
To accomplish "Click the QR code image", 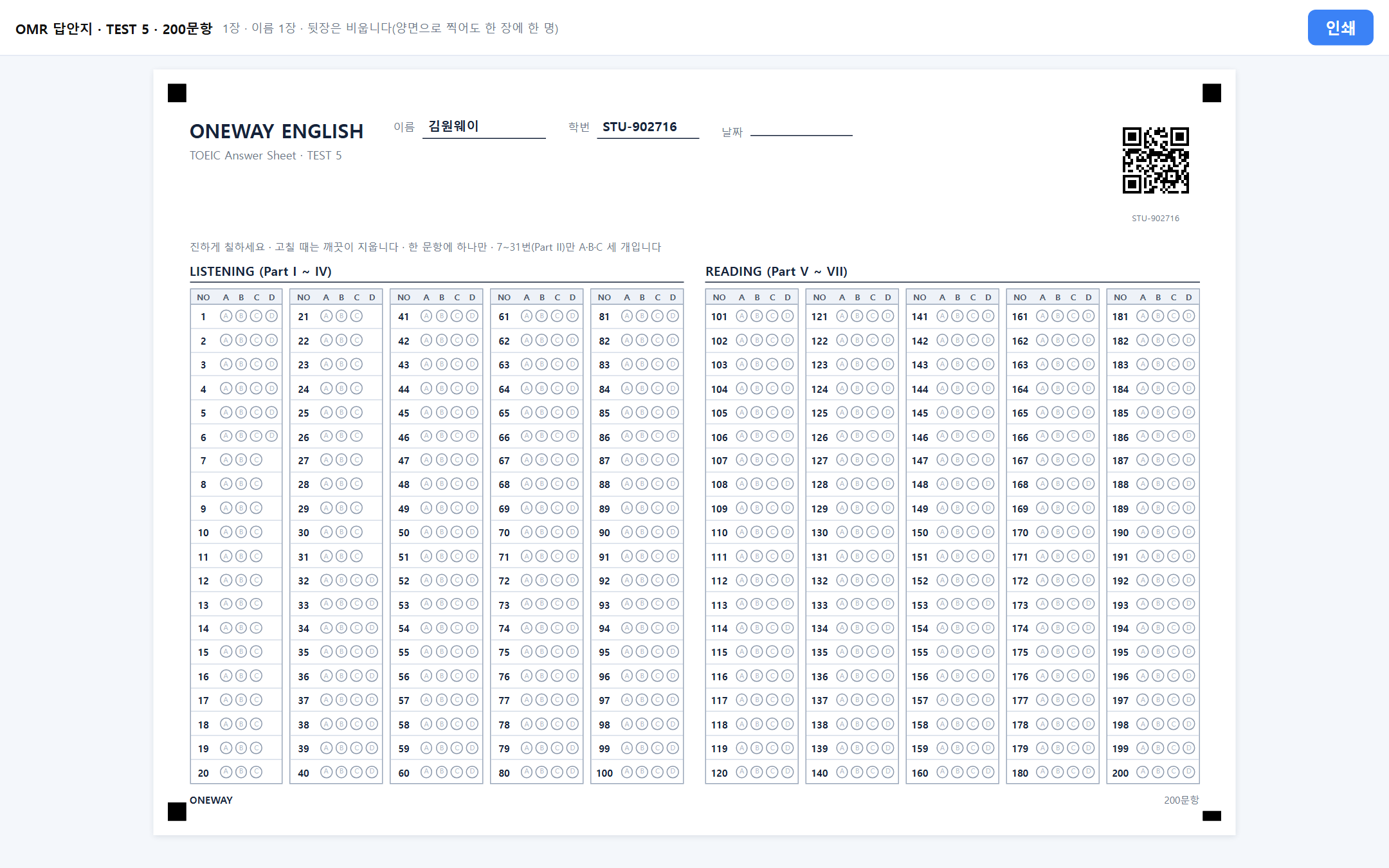I will click(1156, 160).
